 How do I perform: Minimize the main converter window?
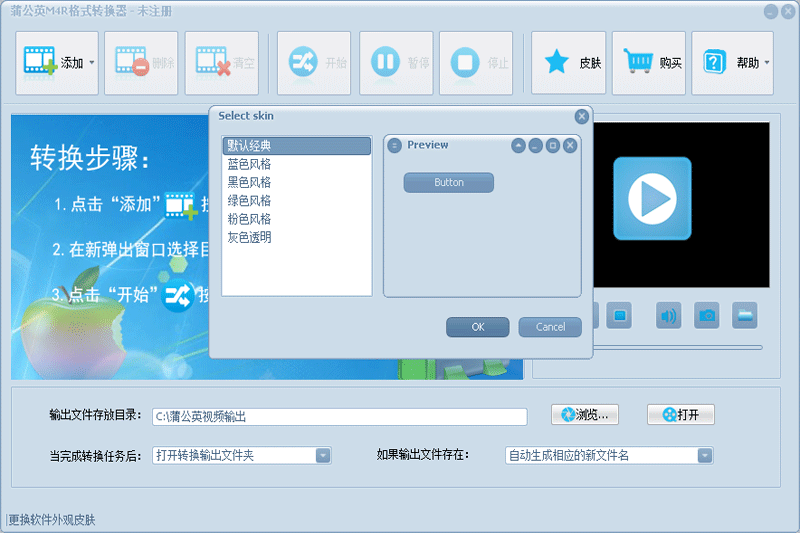pos(771,11)
